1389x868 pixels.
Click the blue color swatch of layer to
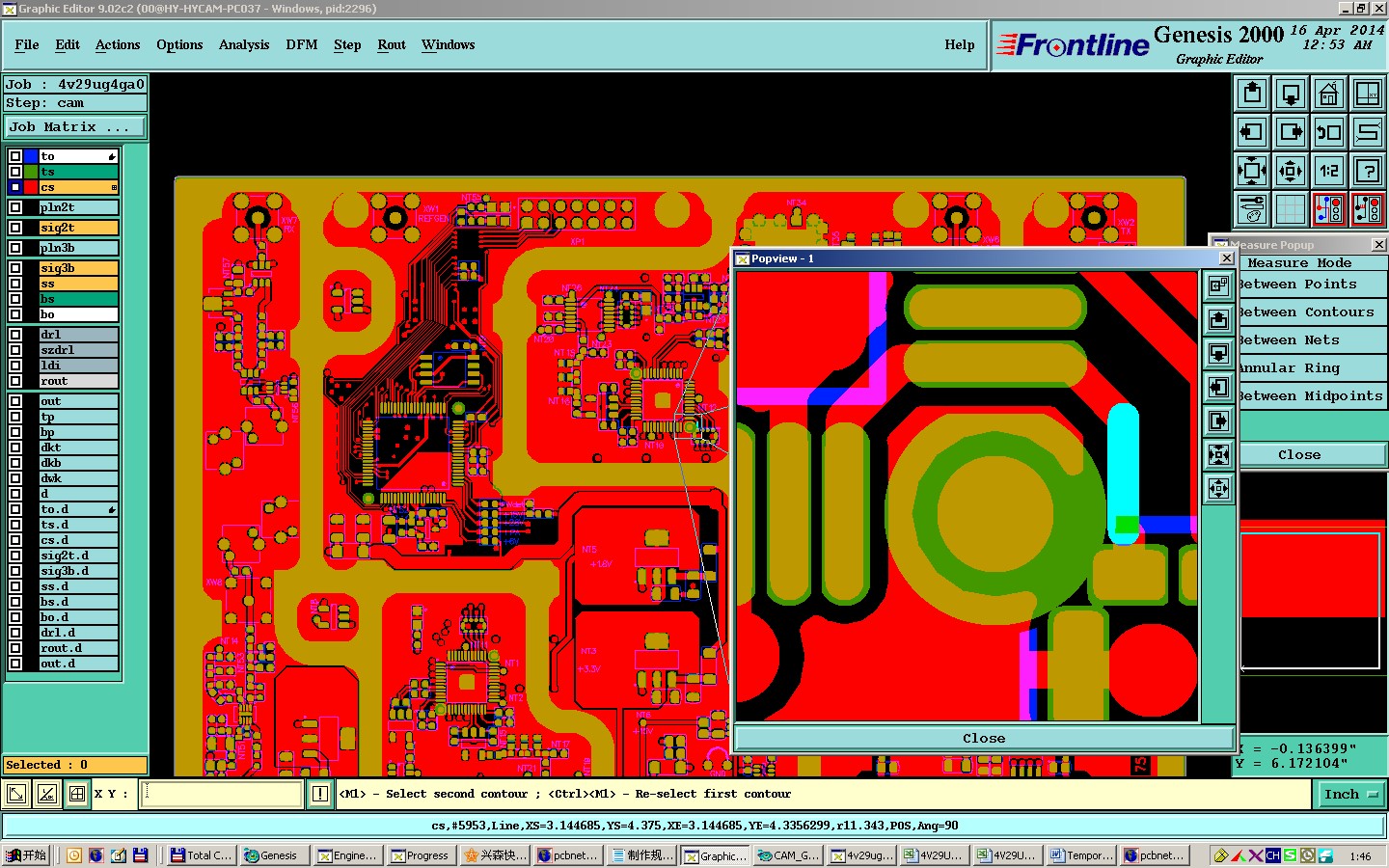tap(31, 156)
